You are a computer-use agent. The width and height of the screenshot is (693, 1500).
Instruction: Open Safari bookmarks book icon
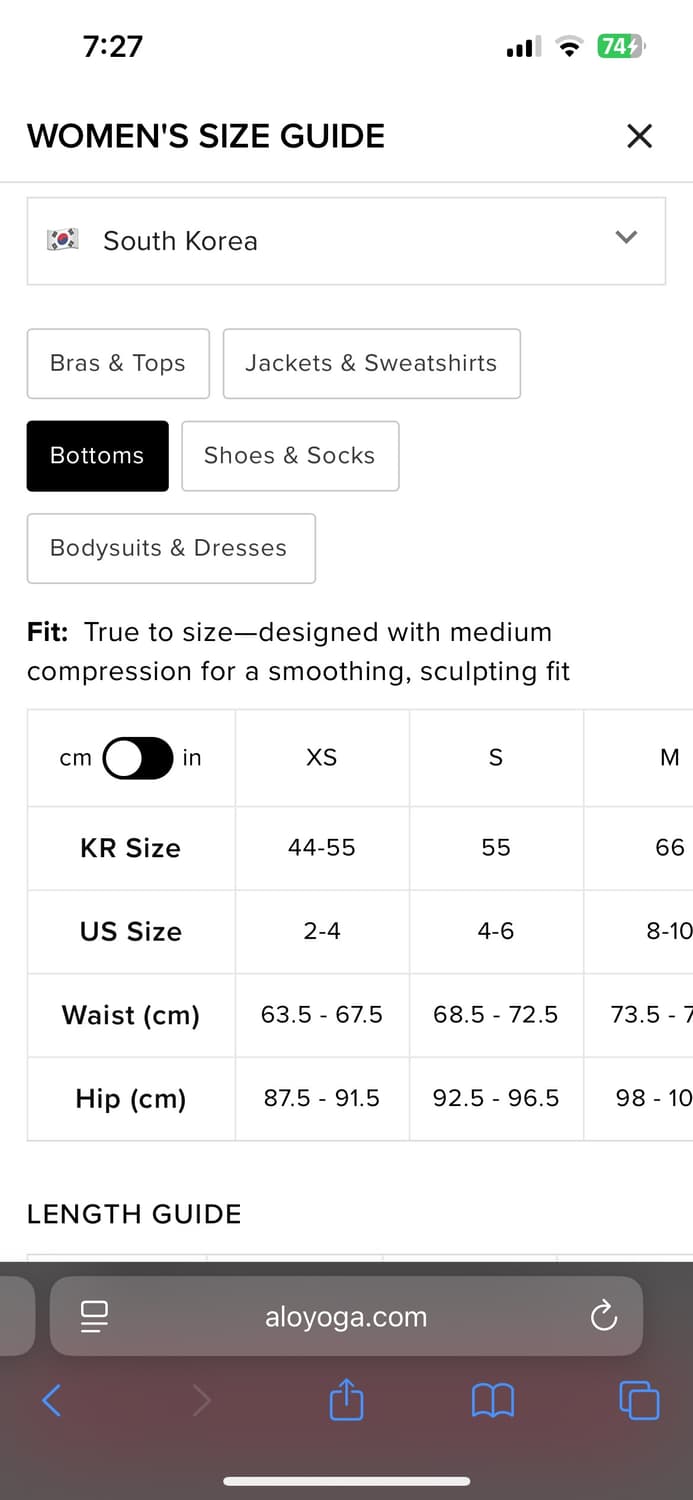point(492,1400)
